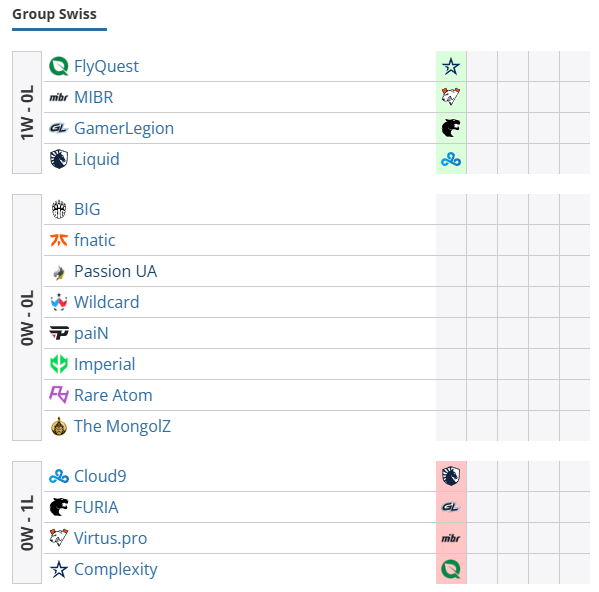
Task: Open the Wildcard team link
Action: [x=107, y=302]
